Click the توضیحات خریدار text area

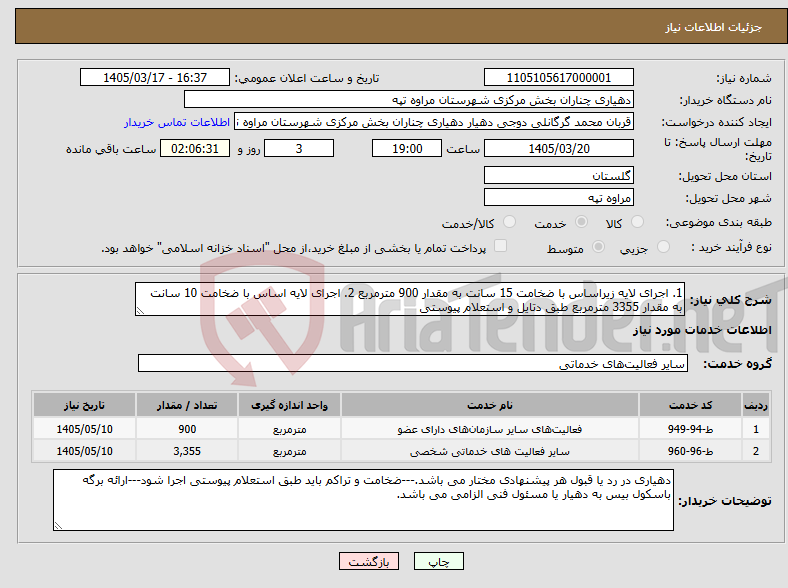pyautogui.click(x=363, y=500)
